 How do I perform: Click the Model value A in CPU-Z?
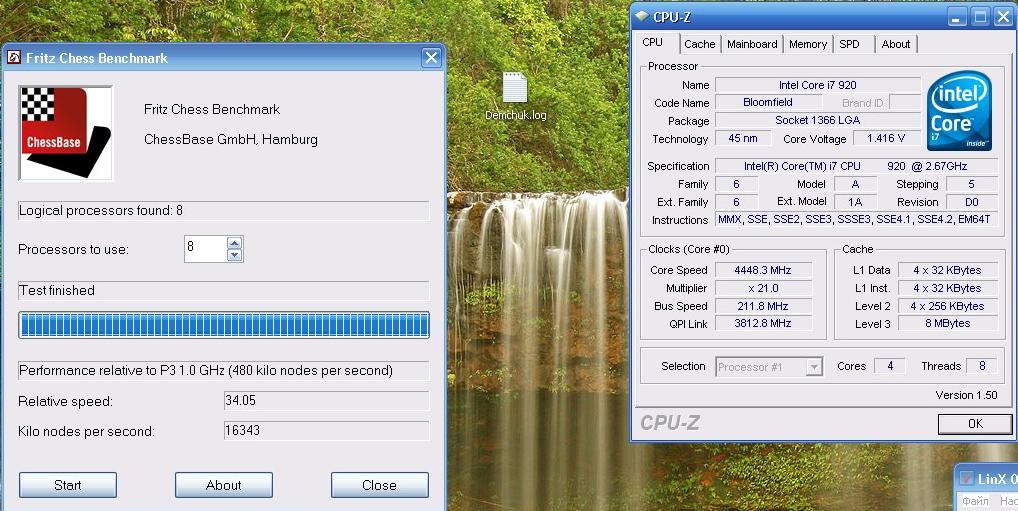point(855,184)
